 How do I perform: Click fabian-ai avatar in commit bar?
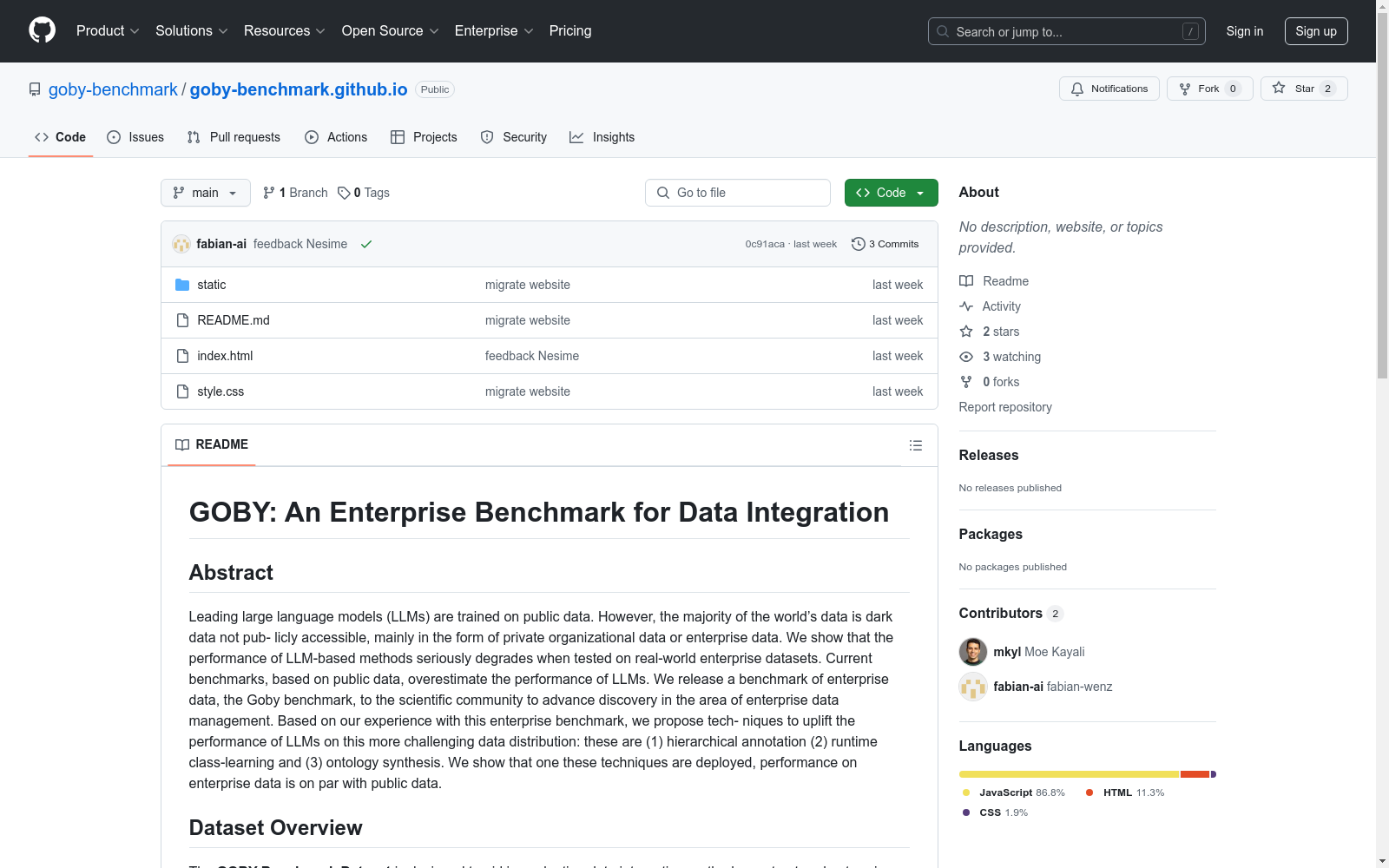click(181, 244)
